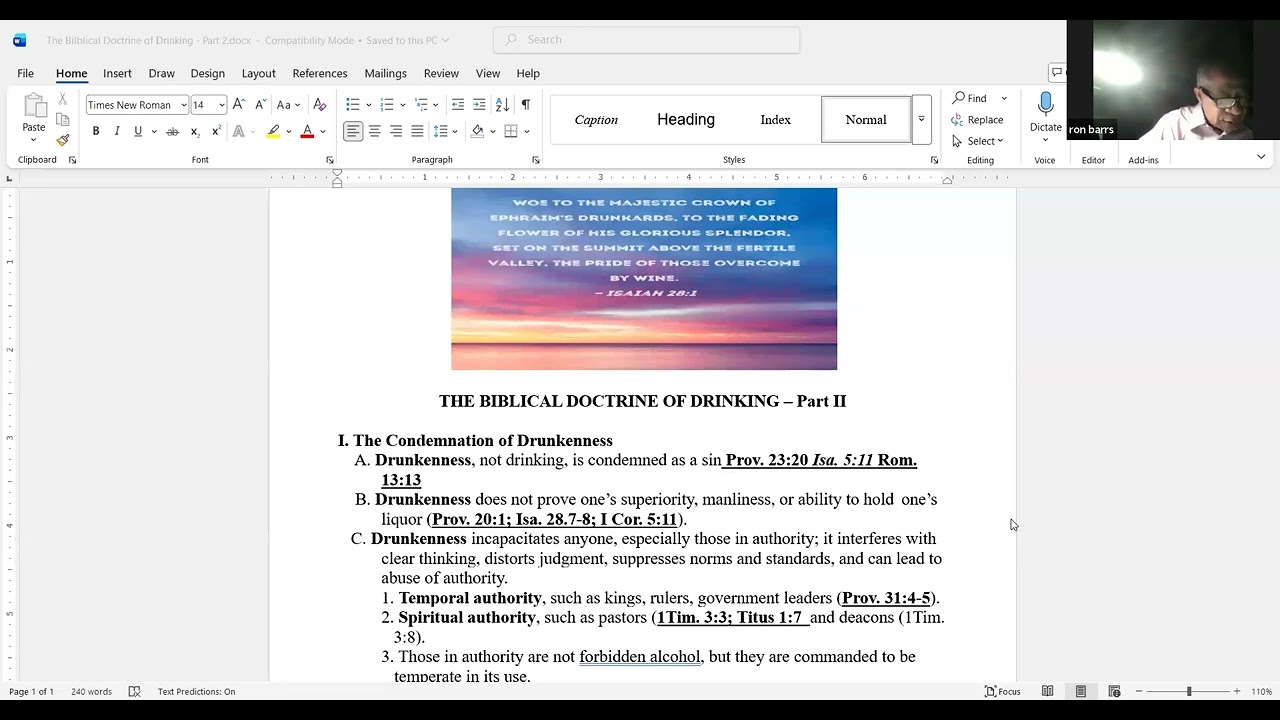Viewport: 1280px width, 720px height.
Task: Click the proofing errors book icon
Action: (134, 691)
